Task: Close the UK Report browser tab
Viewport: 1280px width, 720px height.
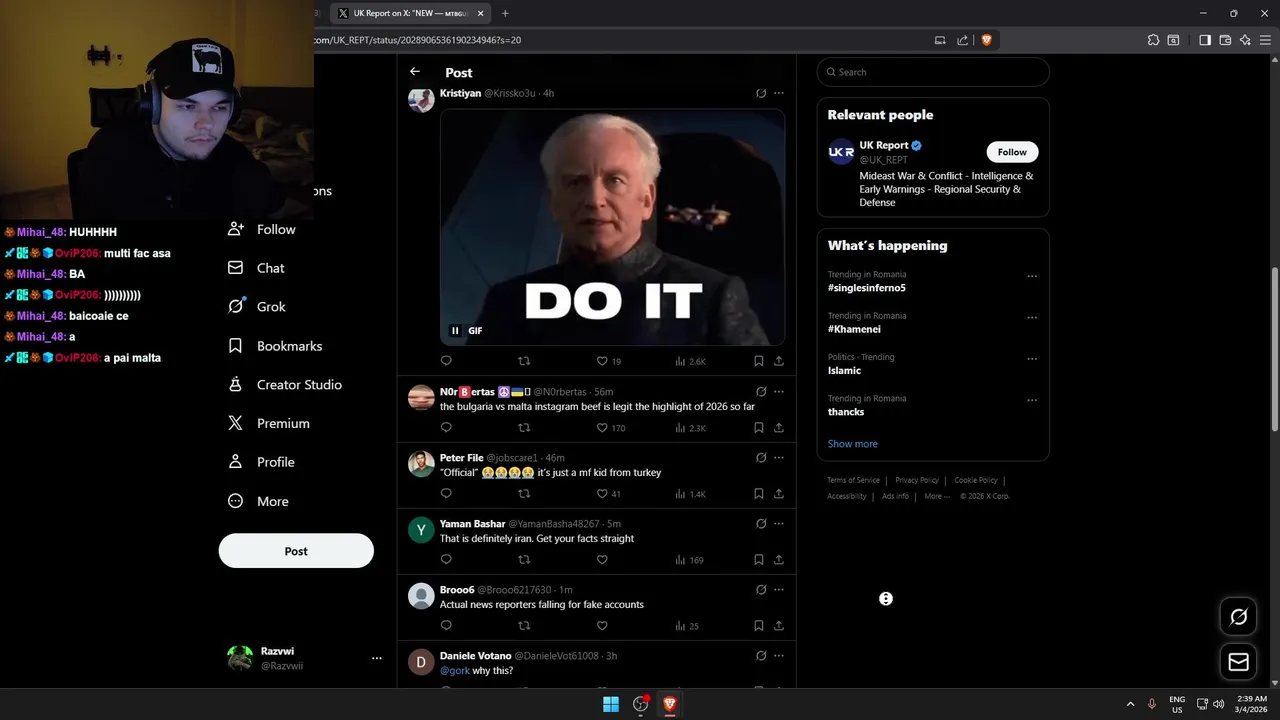Action: point(480,13)
